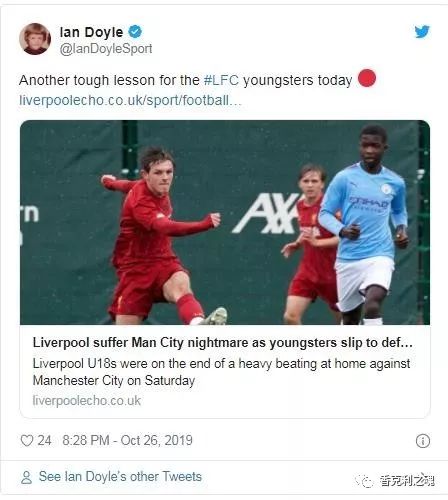Click the liverpoolecho.co.uk card domain
The image size is (448, 500).
(x=87, y=401)
